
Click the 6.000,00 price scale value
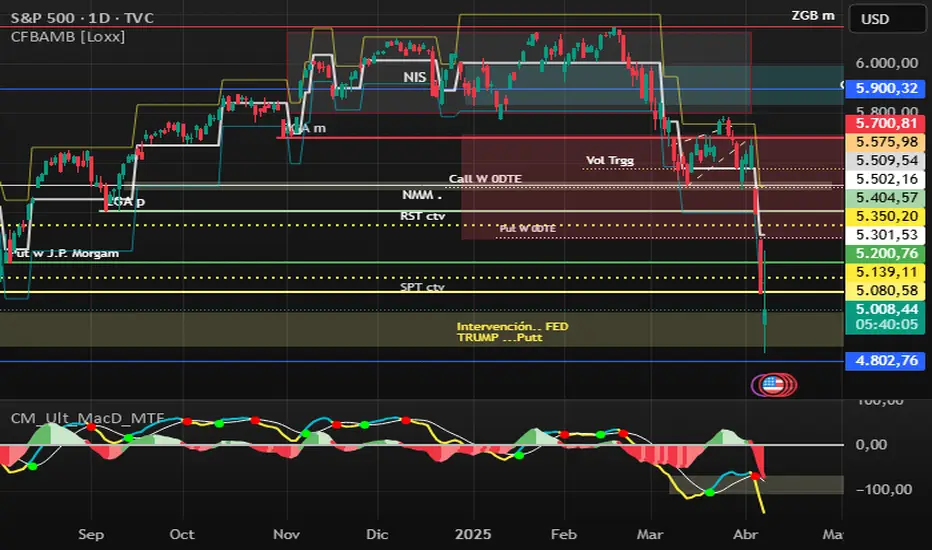click(886, 63)
